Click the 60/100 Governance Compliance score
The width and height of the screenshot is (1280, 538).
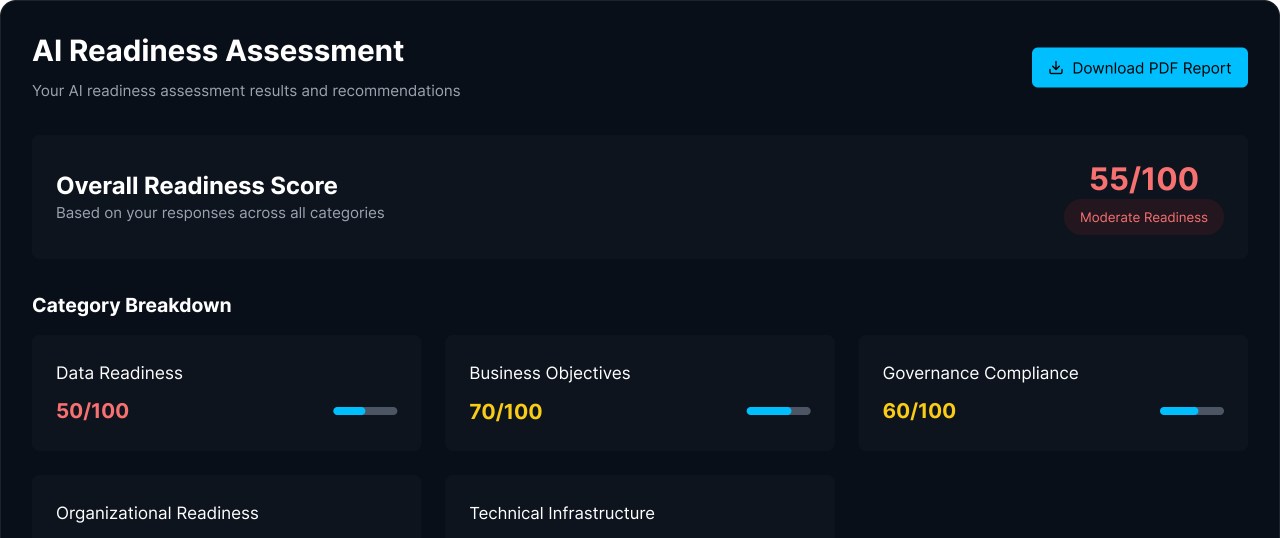[x=919, y=411]
